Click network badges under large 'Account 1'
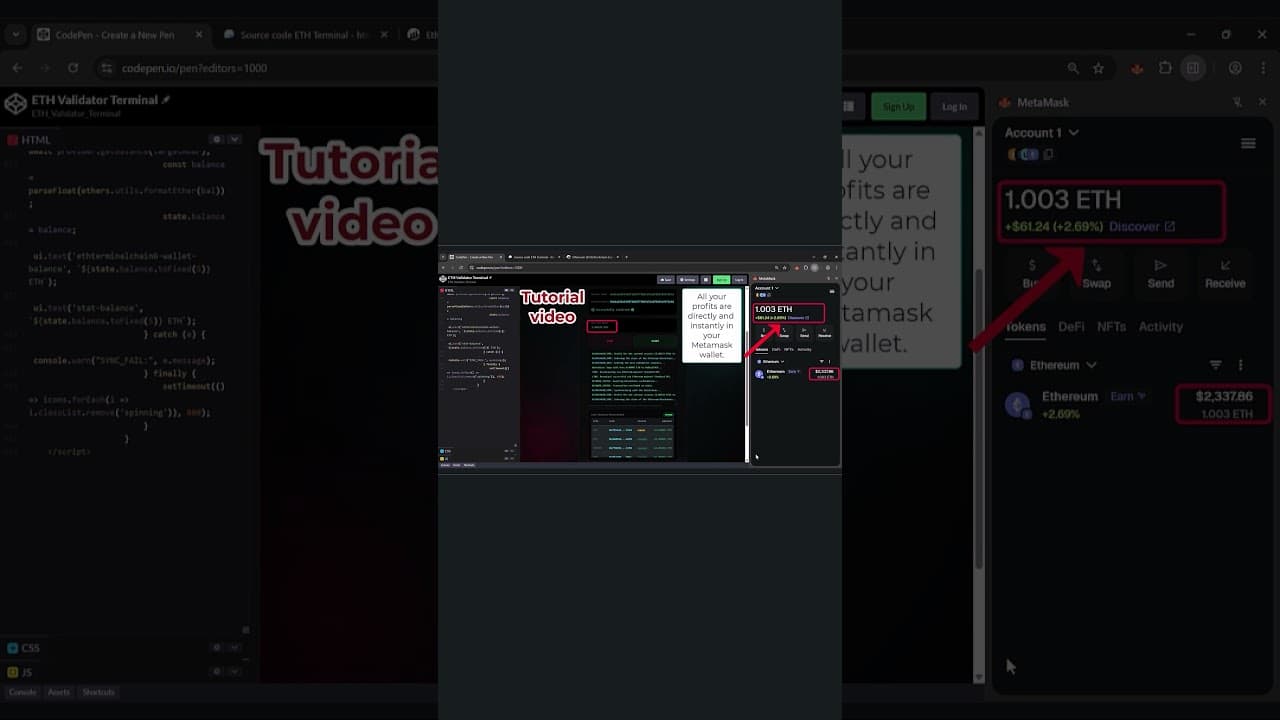The image size is (1280, 720). (x=1022, y=154)
